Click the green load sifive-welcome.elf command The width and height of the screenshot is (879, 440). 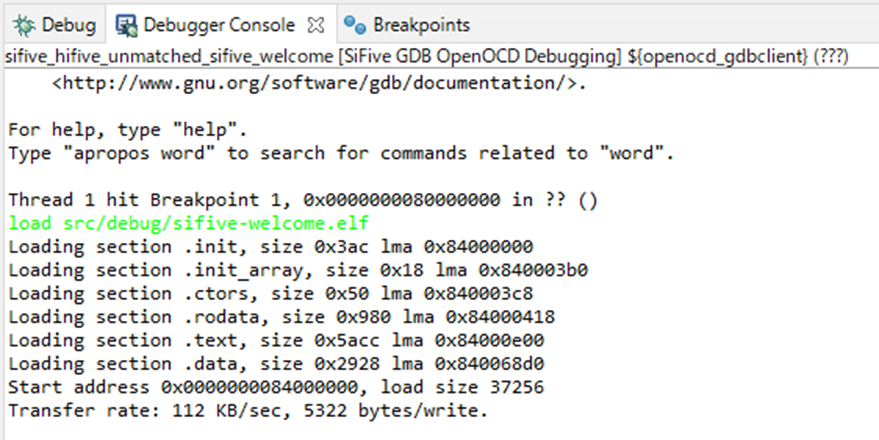(189, 223)
